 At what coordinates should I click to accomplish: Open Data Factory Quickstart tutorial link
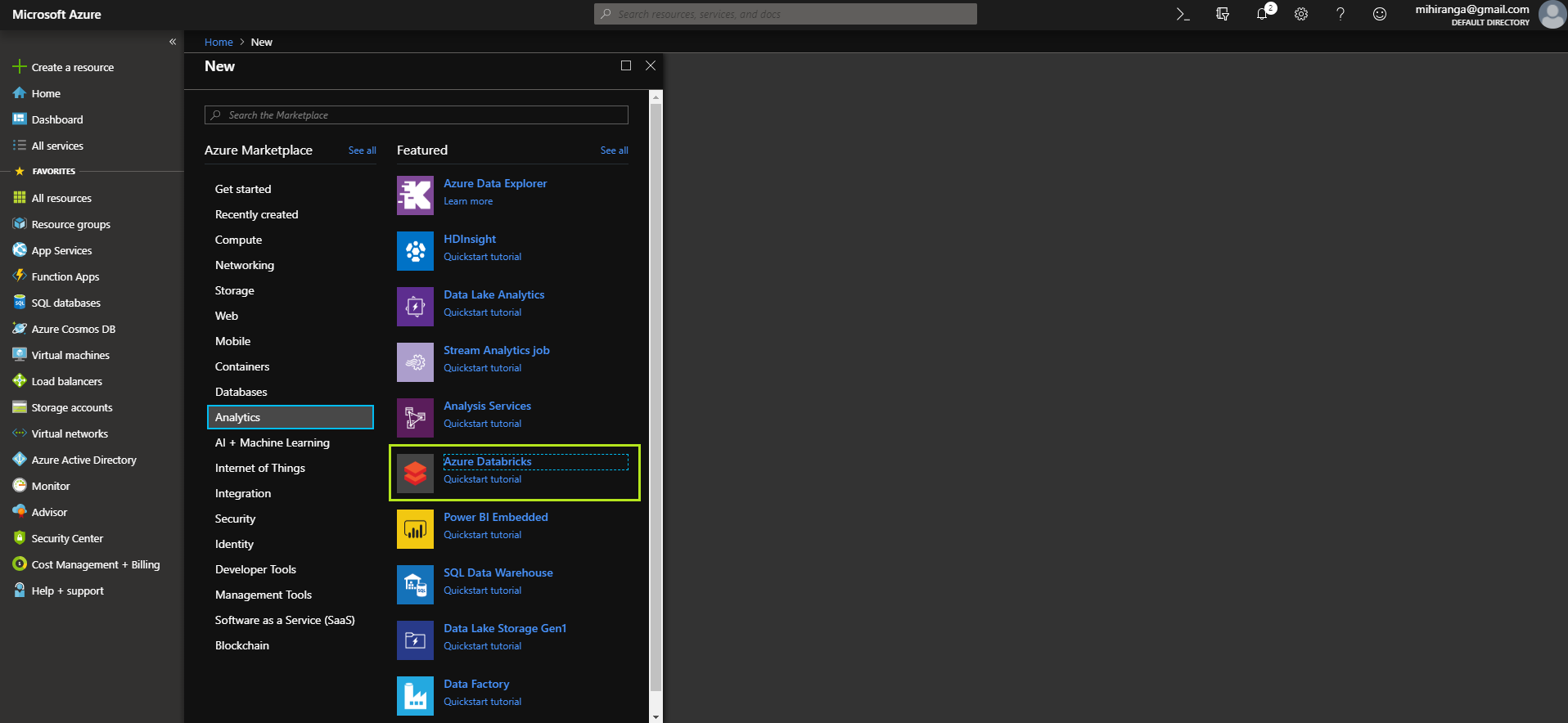pos(482,702)
